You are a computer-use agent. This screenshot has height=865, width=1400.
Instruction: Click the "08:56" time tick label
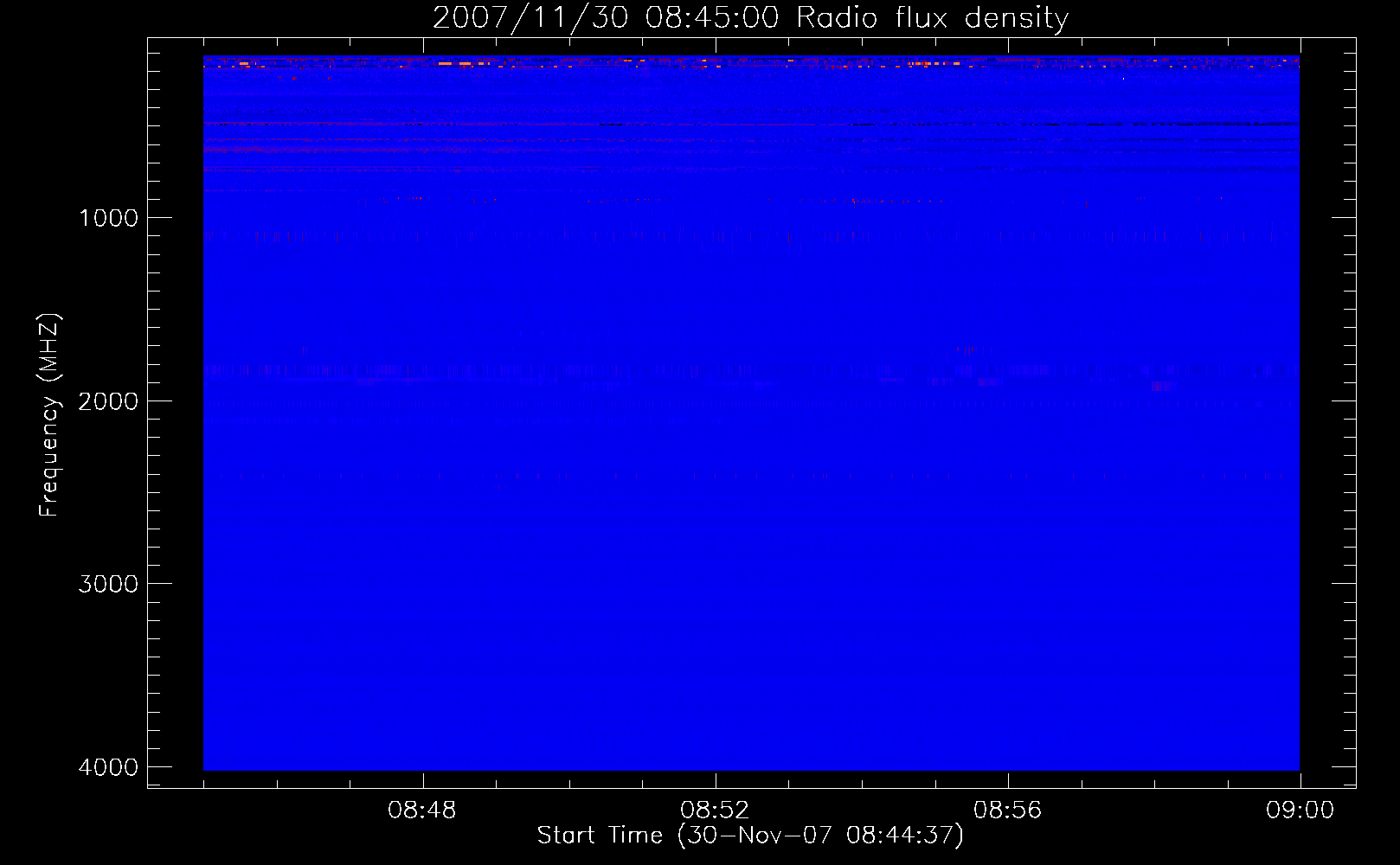coord(1008,811)
